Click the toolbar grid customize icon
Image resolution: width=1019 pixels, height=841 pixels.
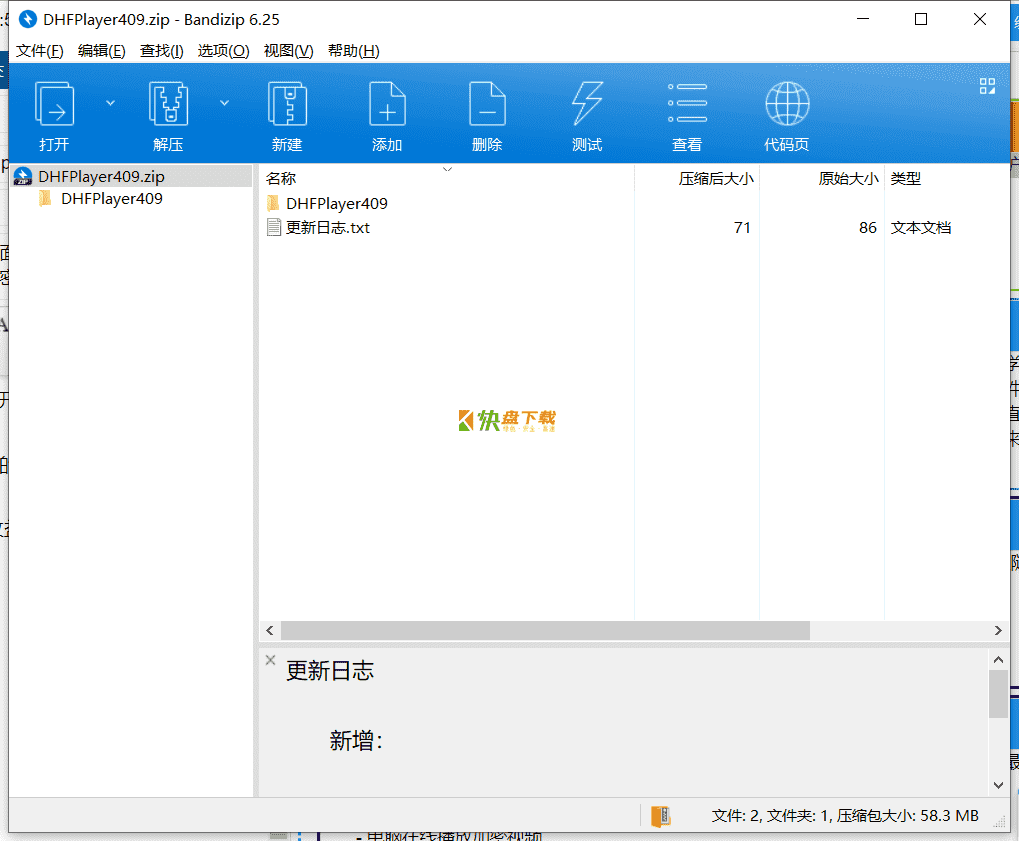[987, 86]
